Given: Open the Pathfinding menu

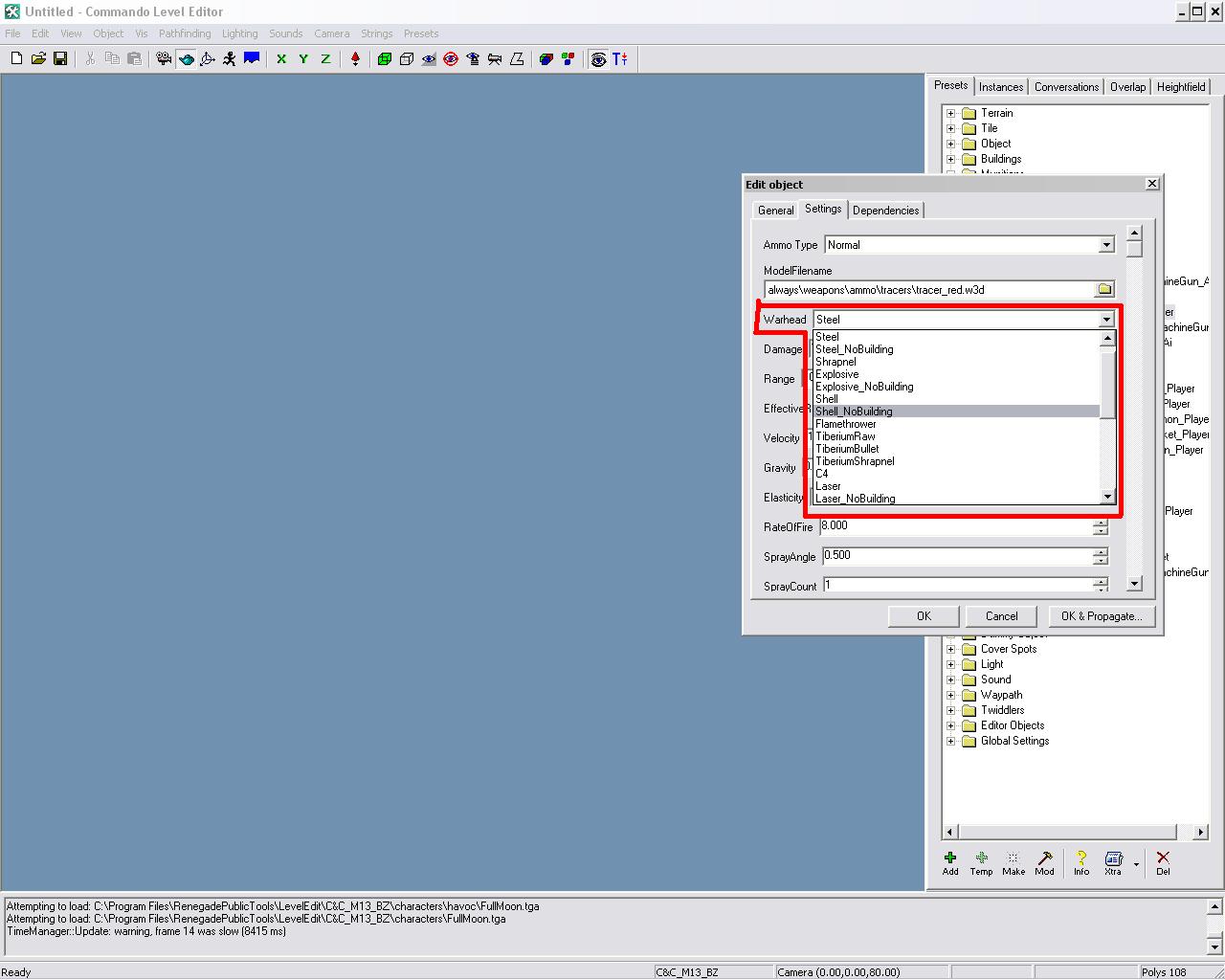Looking at the screenshot, I should pos(185,33).
